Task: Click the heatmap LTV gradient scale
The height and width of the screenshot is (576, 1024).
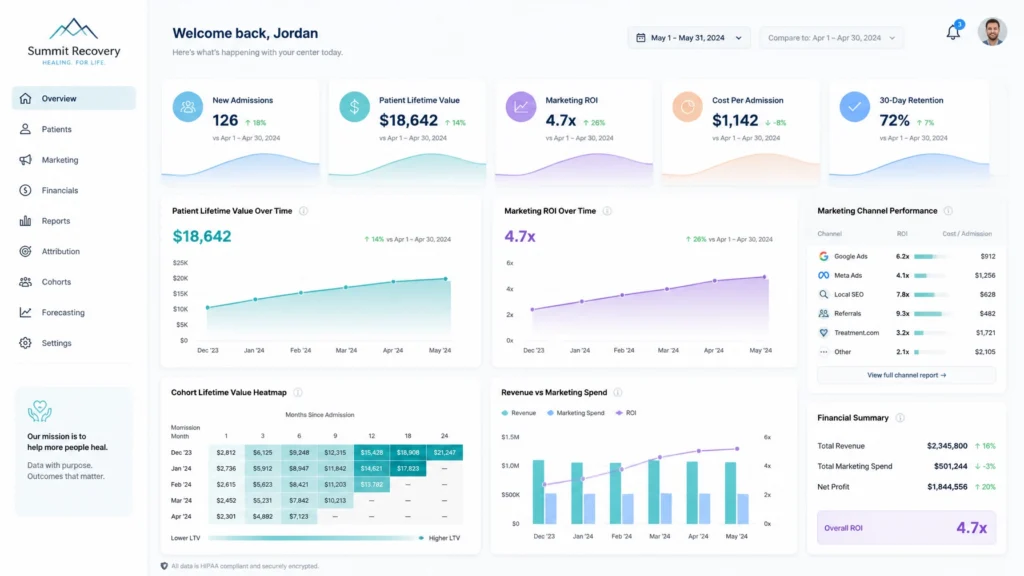Action: tap(315, 538)
